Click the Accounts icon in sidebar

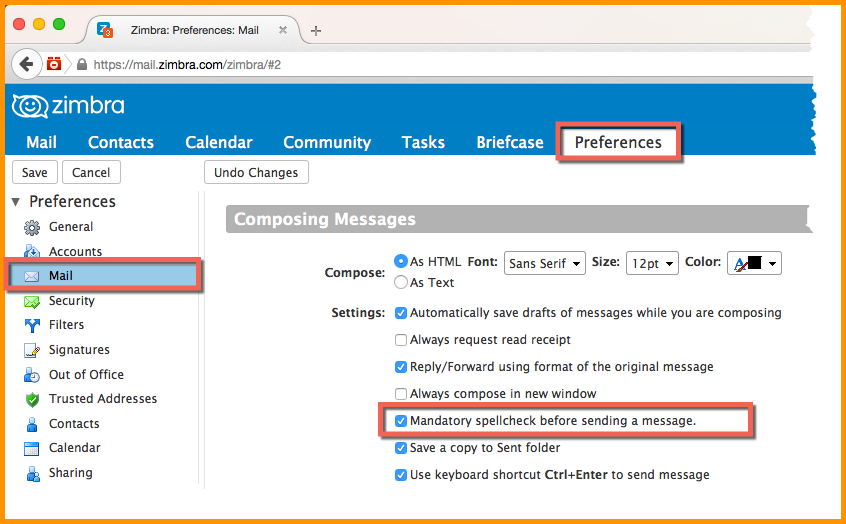(32, 251)
